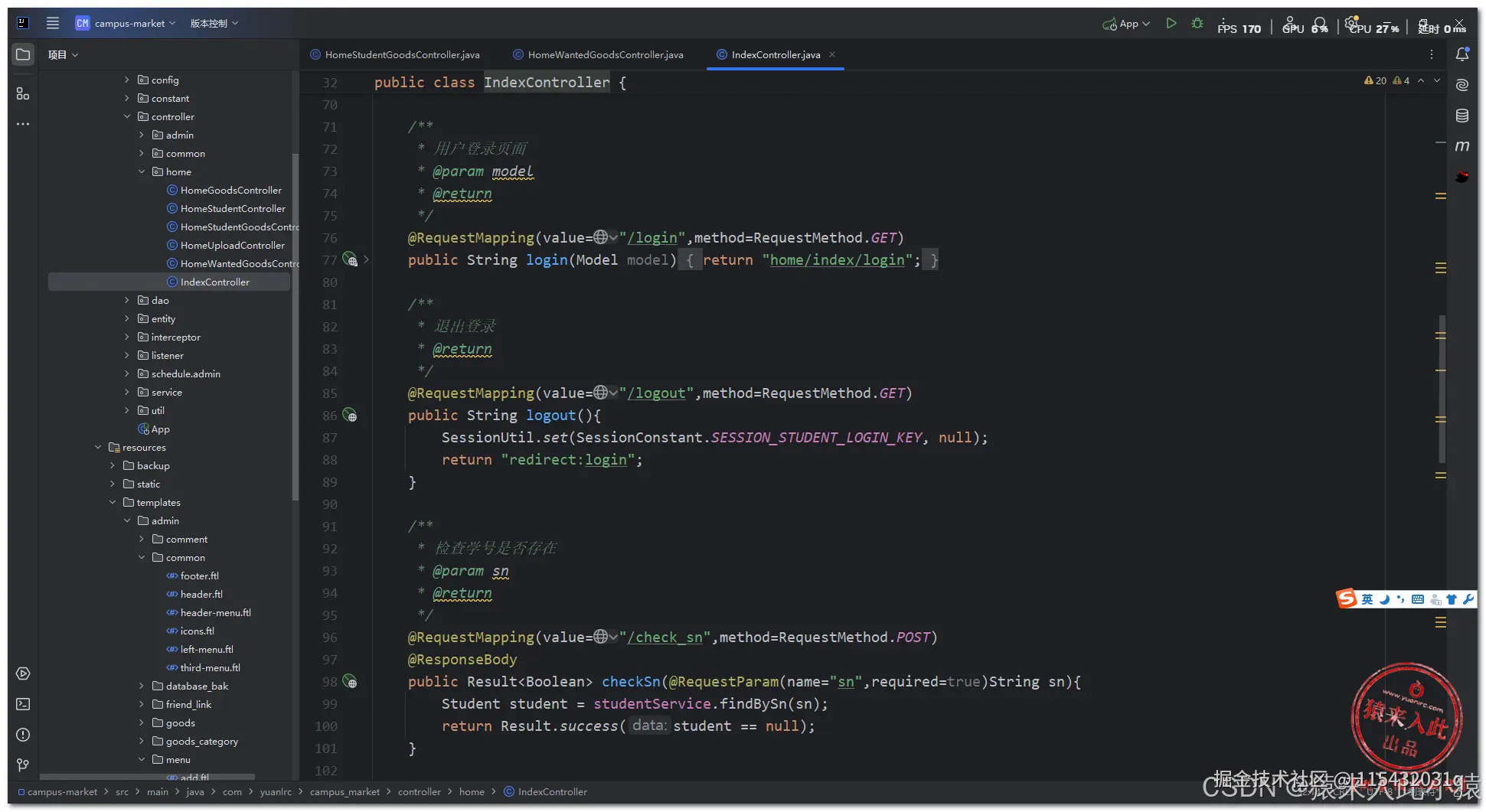Toggle the Sogou moon mode icon

(x=1384, y=599)
